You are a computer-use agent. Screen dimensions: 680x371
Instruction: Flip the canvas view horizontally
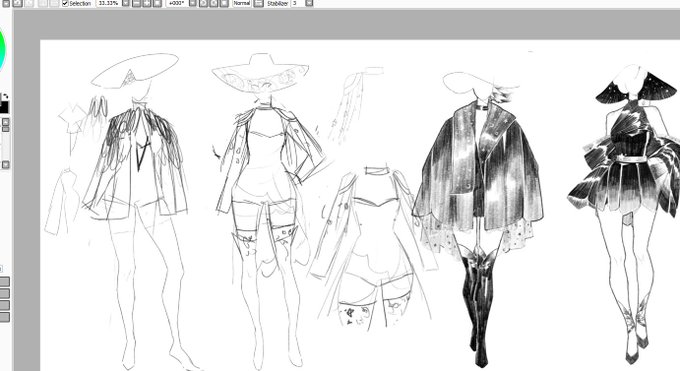pos(258,3)
